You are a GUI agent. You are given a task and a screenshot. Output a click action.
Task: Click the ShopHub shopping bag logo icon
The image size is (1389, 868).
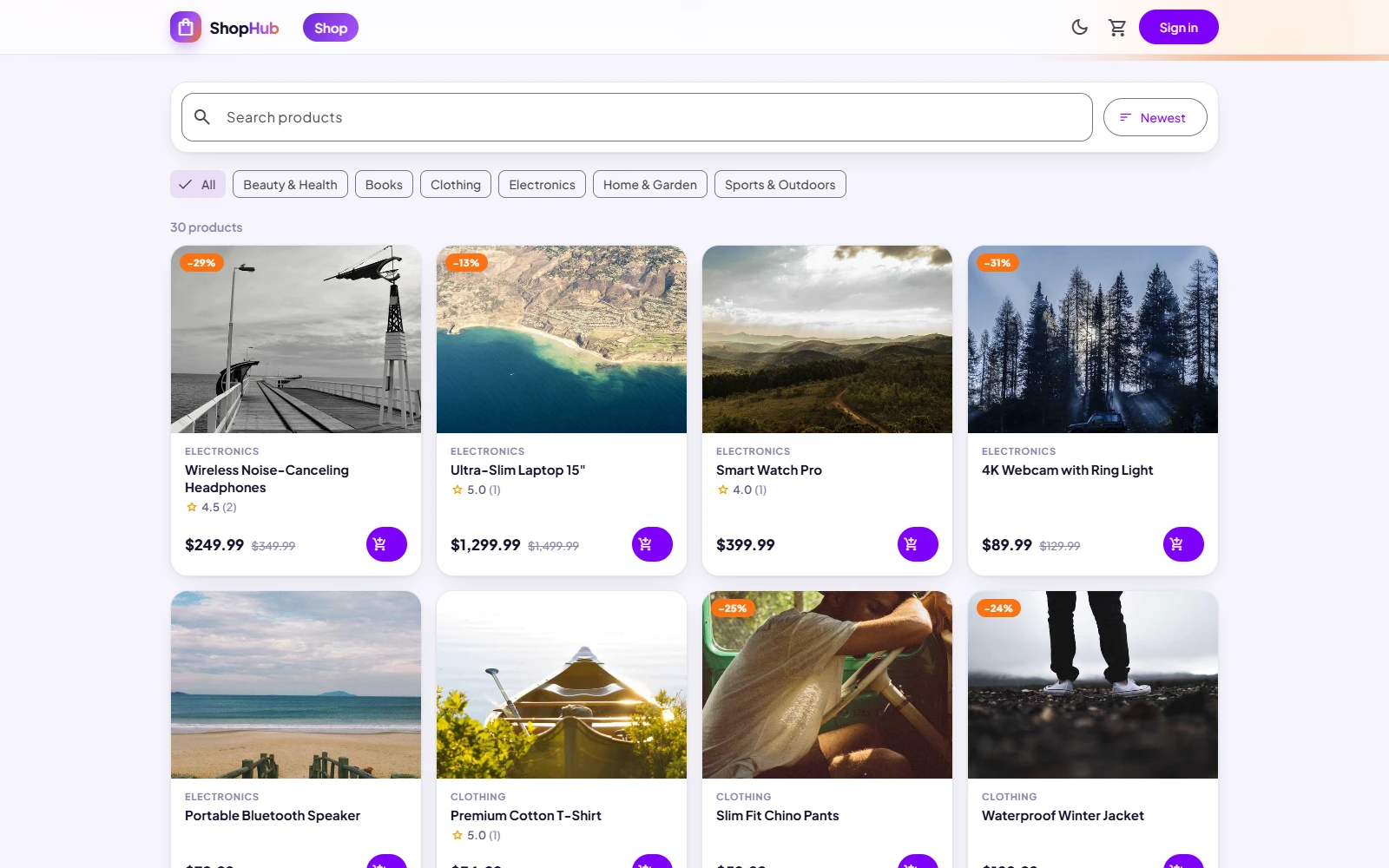click(186, 28)
